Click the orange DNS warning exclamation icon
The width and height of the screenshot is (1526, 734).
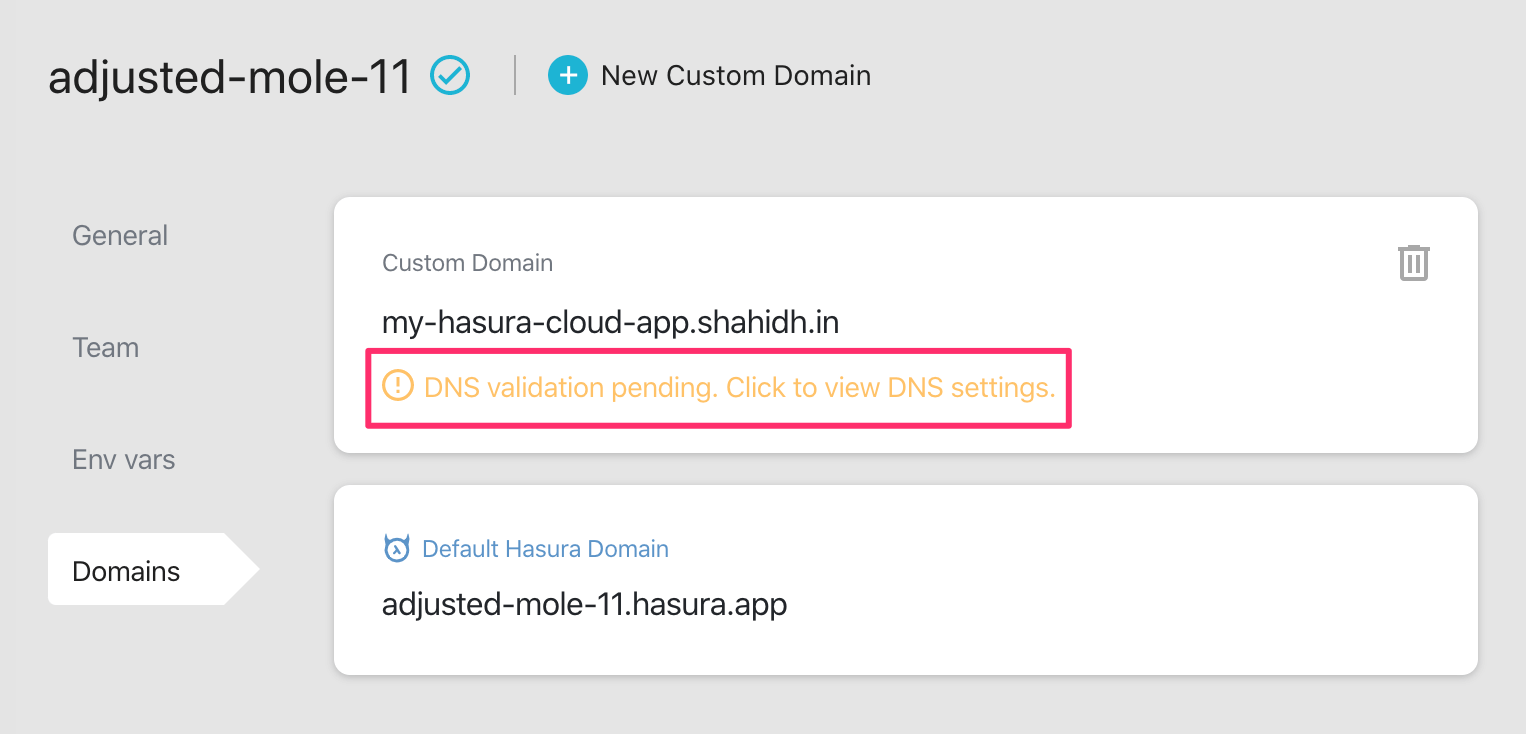pos(398,386)
